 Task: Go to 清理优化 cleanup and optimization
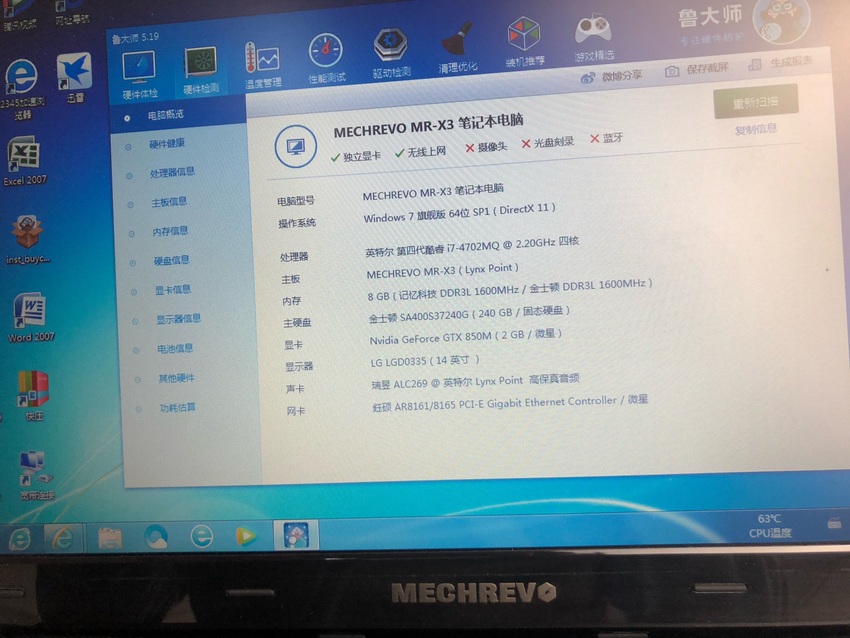click(458, 47)
